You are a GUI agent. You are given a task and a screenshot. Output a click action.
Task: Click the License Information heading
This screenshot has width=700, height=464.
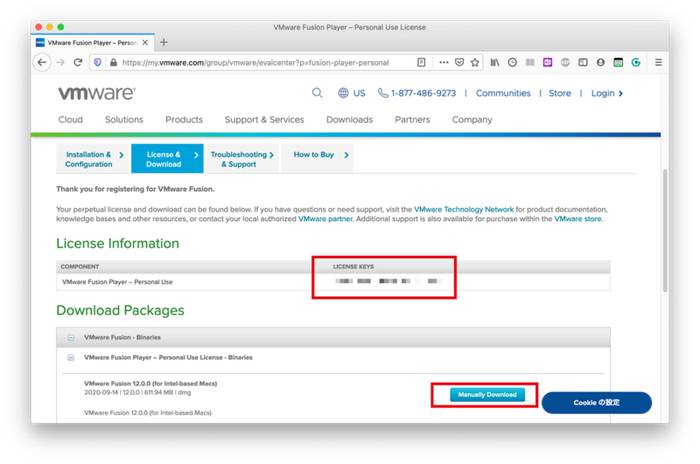117,243
